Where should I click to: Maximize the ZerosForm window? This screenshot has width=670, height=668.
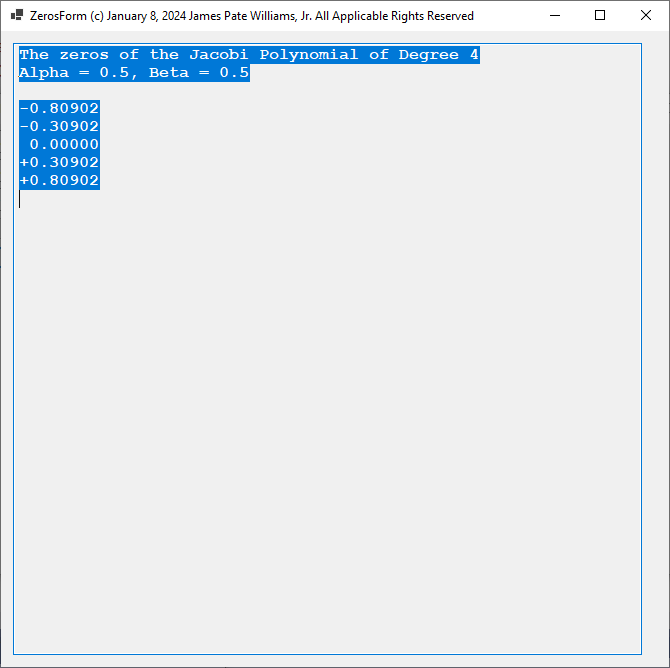coord(600,16)
